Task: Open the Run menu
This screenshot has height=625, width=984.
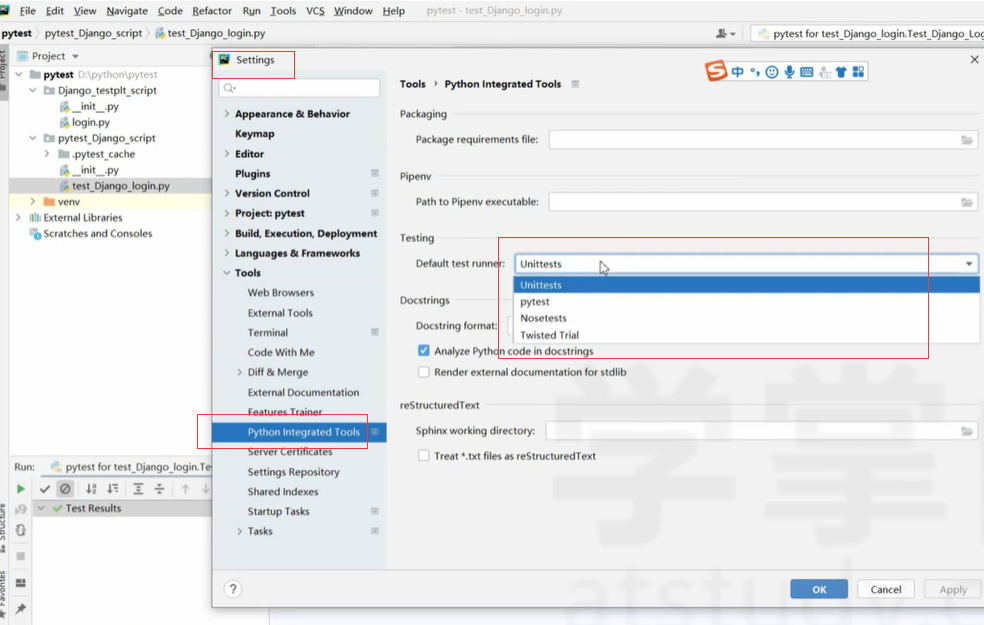Action: click(251, 11)
